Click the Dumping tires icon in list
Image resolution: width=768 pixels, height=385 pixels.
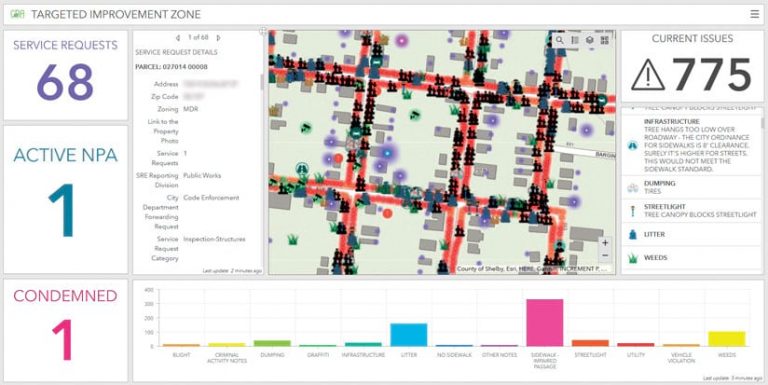pyautogui.click(x=632, y=187)
